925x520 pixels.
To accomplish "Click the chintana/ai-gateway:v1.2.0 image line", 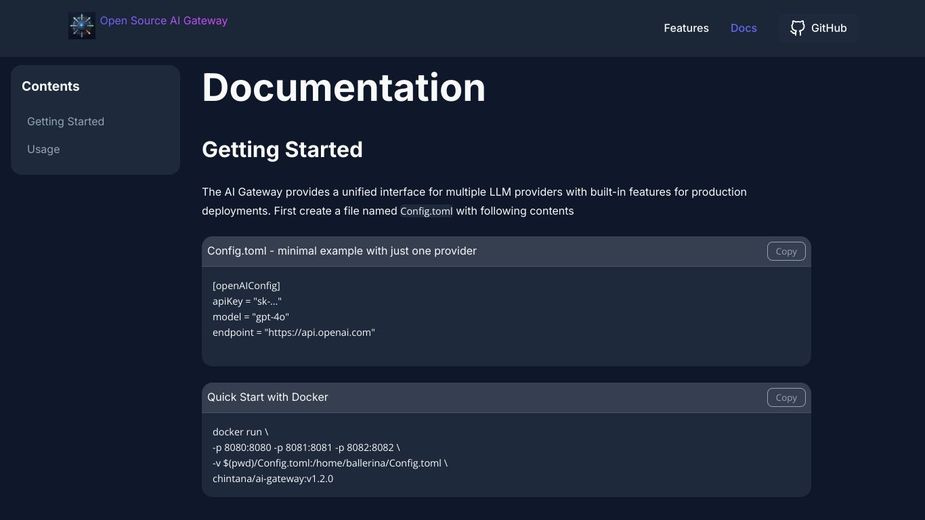I will [273, 479].
